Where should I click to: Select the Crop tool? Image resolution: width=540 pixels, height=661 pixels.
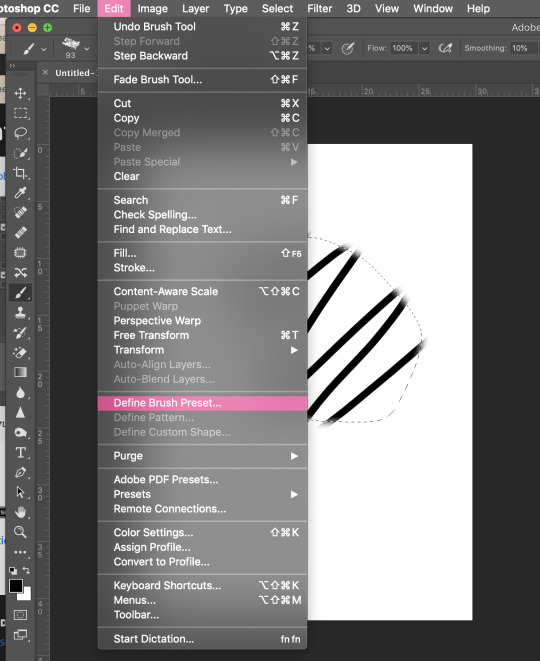pyautogui.click(x=20, y=173)
